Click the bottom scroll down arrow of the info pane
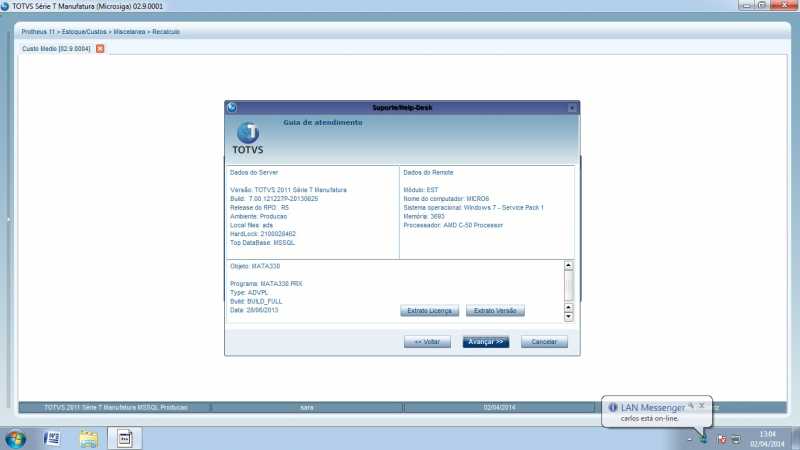Image resolution: width=800 pixels, height=450 pixels. coord(568,317)
